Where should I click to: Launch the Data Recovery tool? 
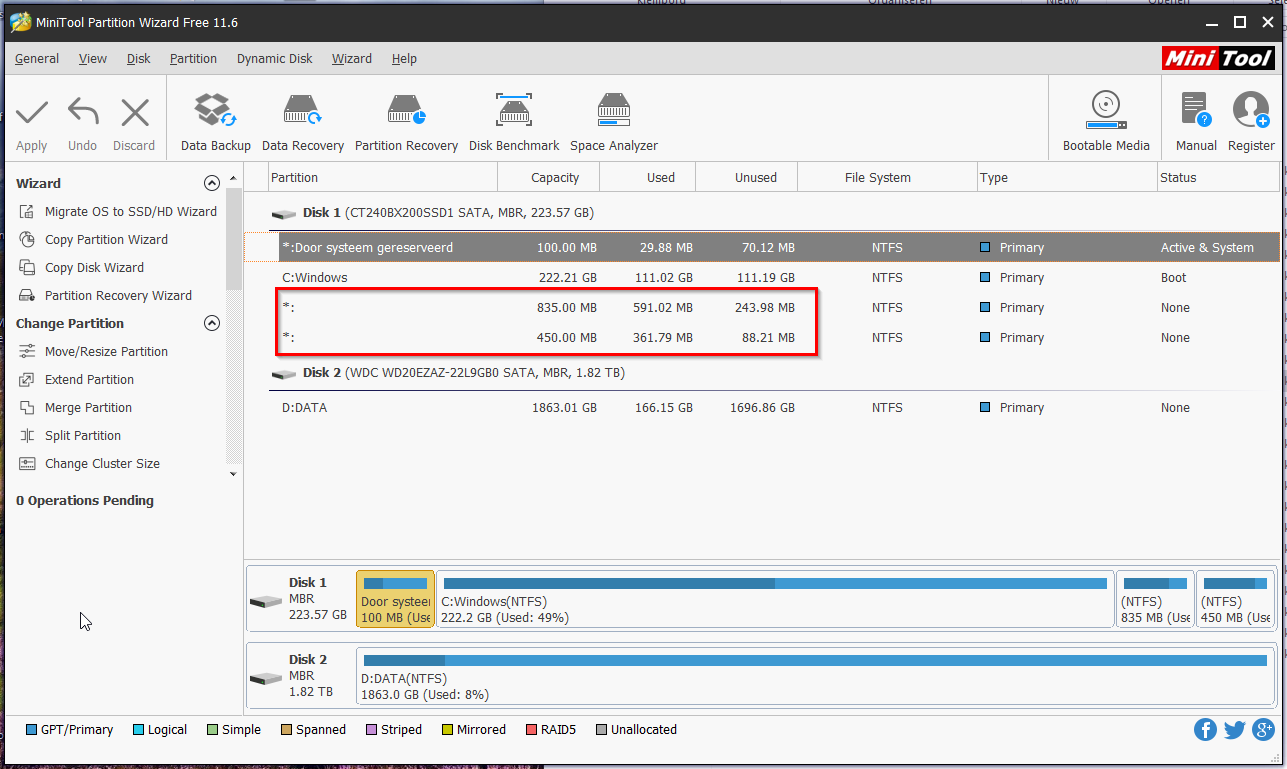coord(303,122)
